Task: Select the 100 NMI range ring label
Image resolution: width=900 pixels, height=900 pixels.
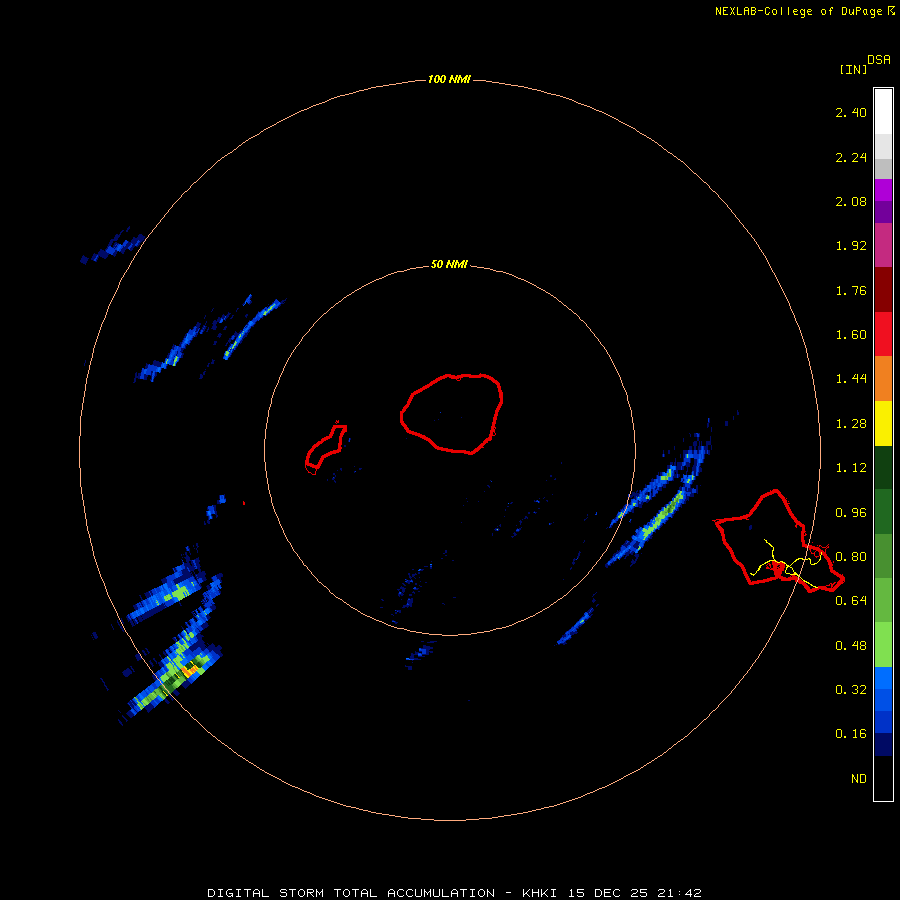Action: [x=449, y=79]
